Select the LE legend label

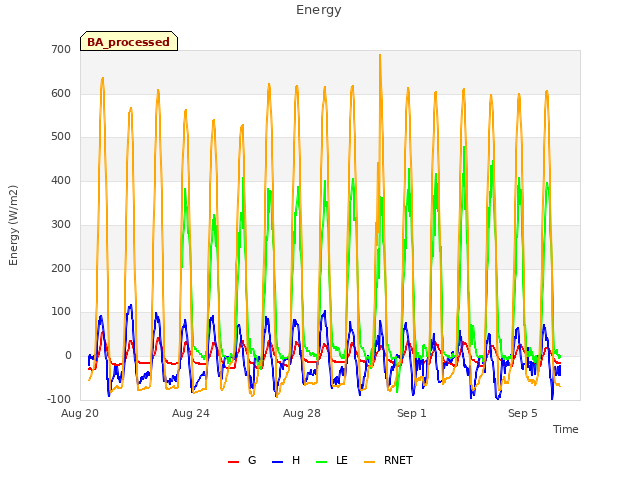tap(342, 460)
